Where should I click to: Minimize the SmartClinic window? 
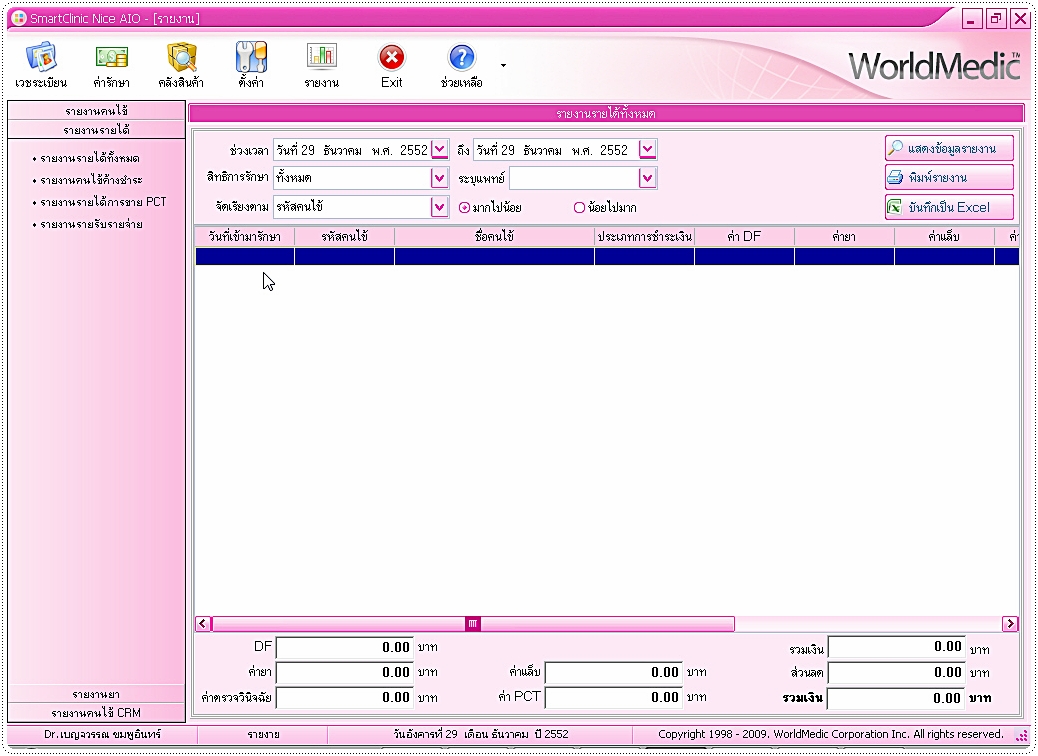tap(971, 19)
